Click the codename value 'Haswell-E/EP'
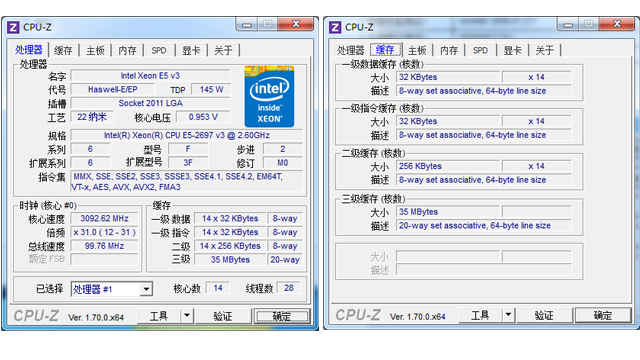This screenshot has width=640, height=360. click(x=113, y=89)
